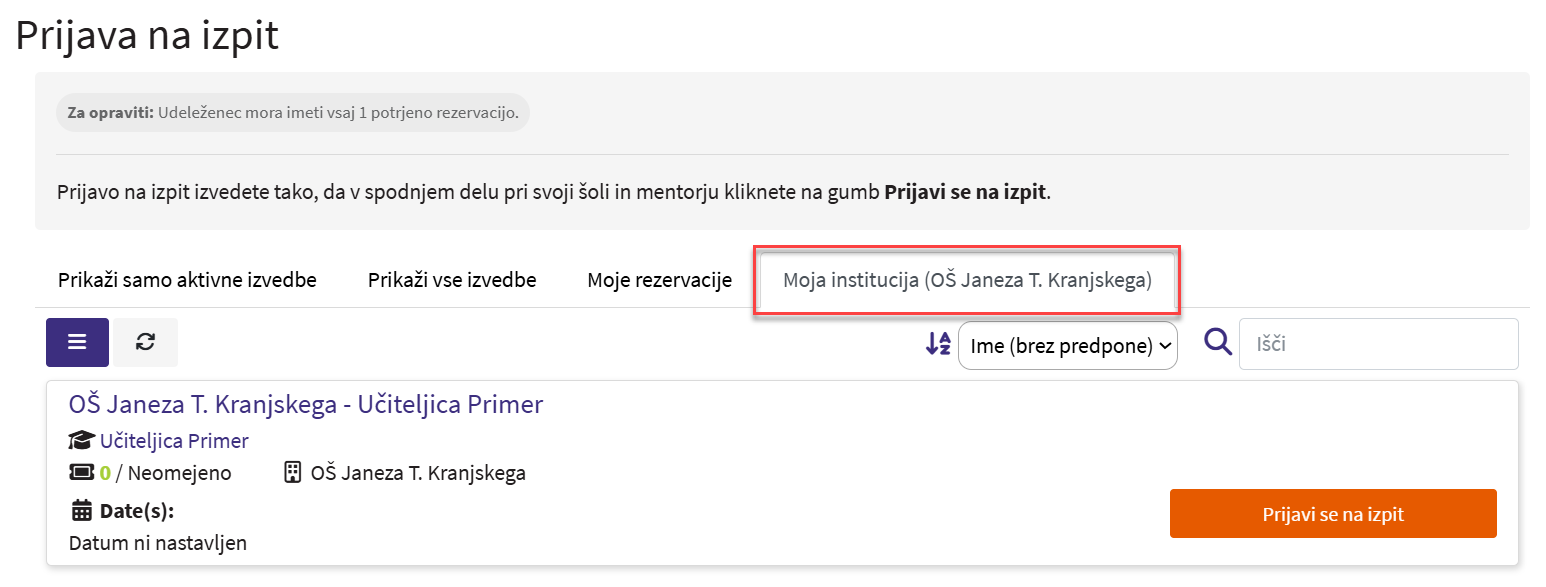
Task: Click the 'Datum ni nastavljen' date text
Action: (x=157, y=543)
